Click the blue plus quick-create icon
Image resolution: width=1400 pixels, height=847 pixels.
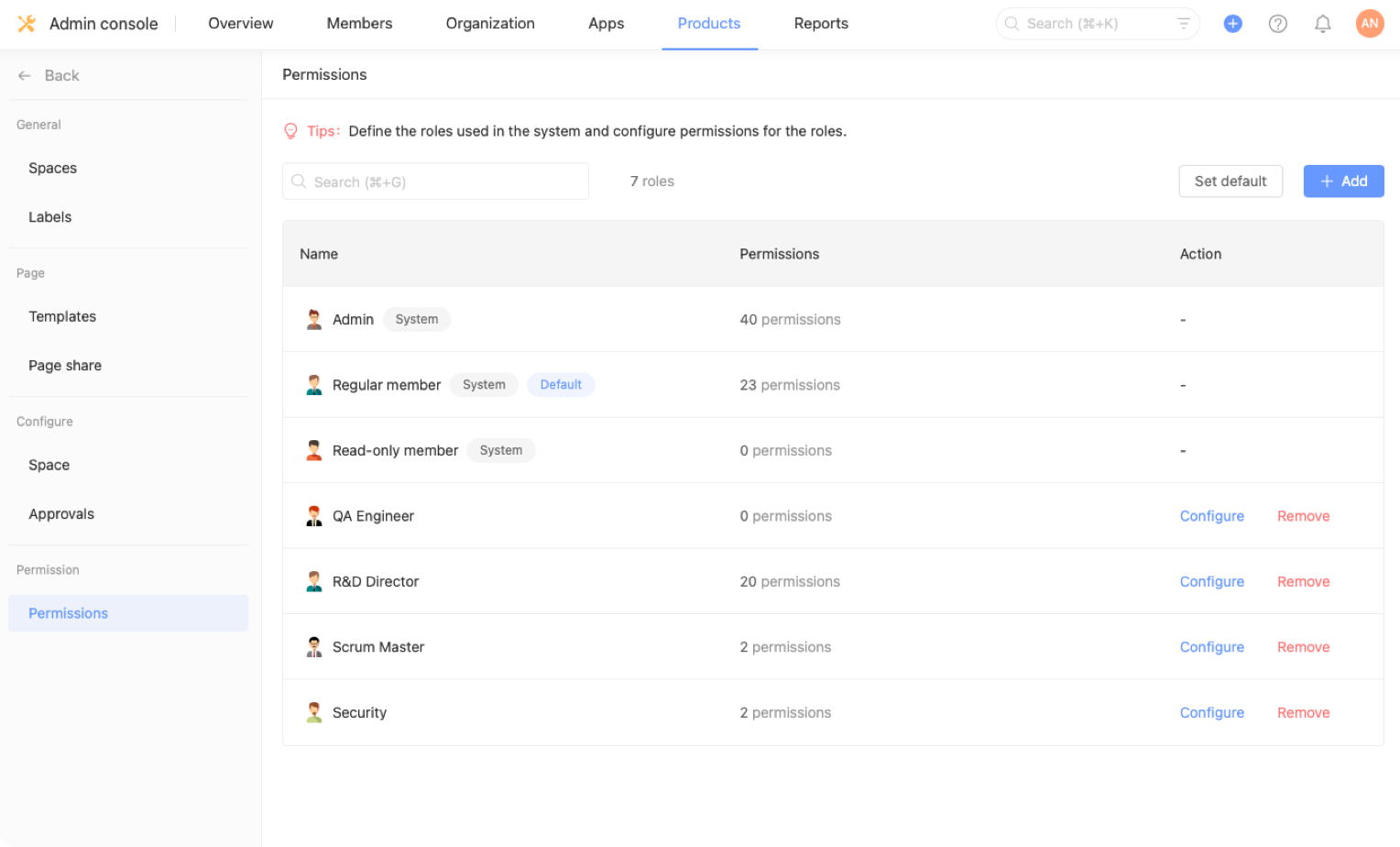[x=1232, y=24]
